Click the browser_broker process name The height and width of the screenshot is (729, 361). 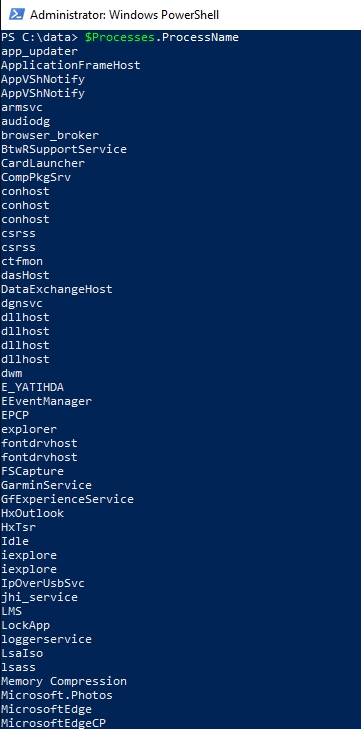click(50, 135)
